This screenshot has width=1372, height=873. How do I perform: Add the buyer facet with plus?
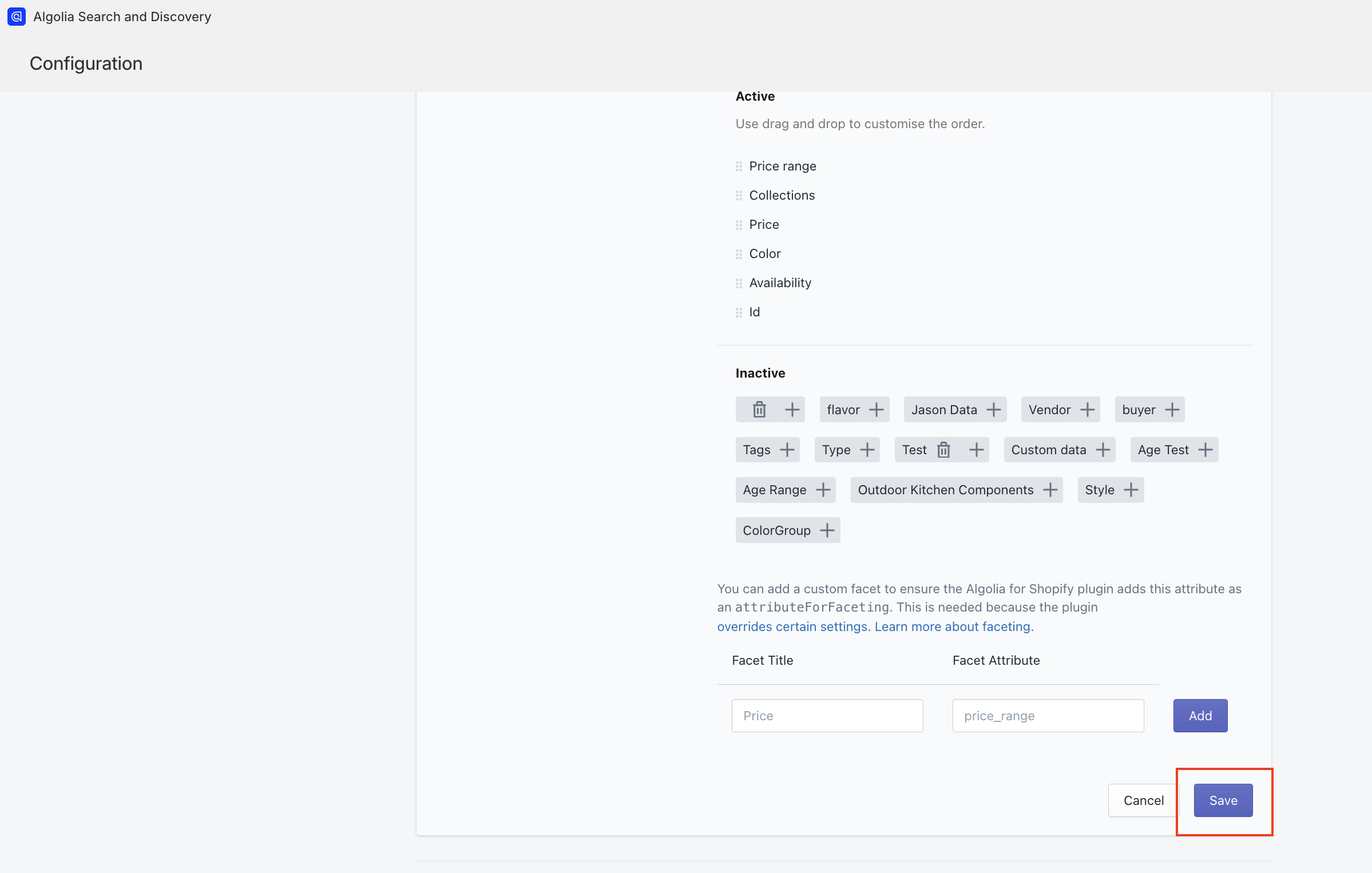pos(1172,410)
